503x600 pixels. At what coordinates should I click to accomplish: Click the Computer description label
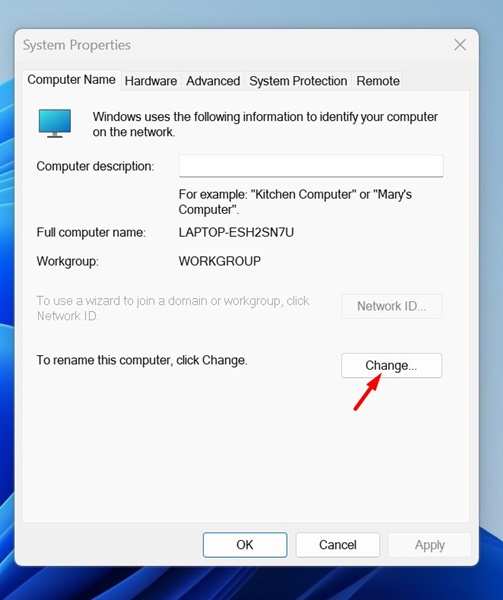[x=95, y=166]
